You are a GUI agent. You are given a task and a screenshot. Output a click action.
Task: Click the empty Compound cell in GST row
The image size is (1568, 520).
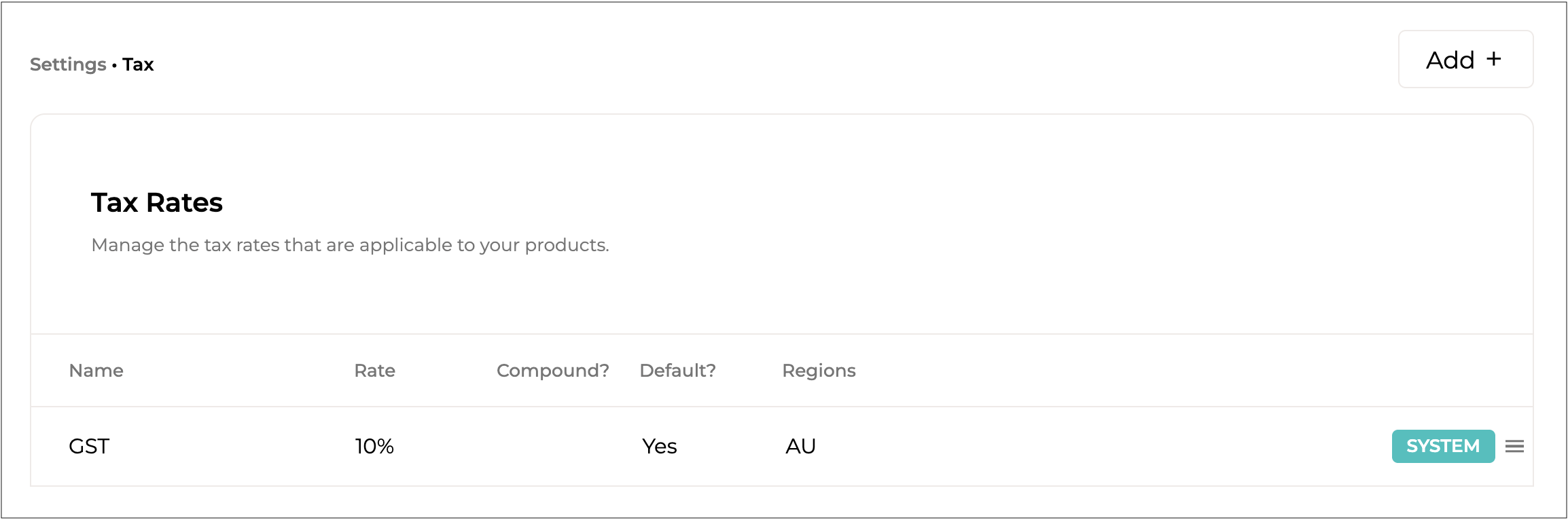coord(552,446)
